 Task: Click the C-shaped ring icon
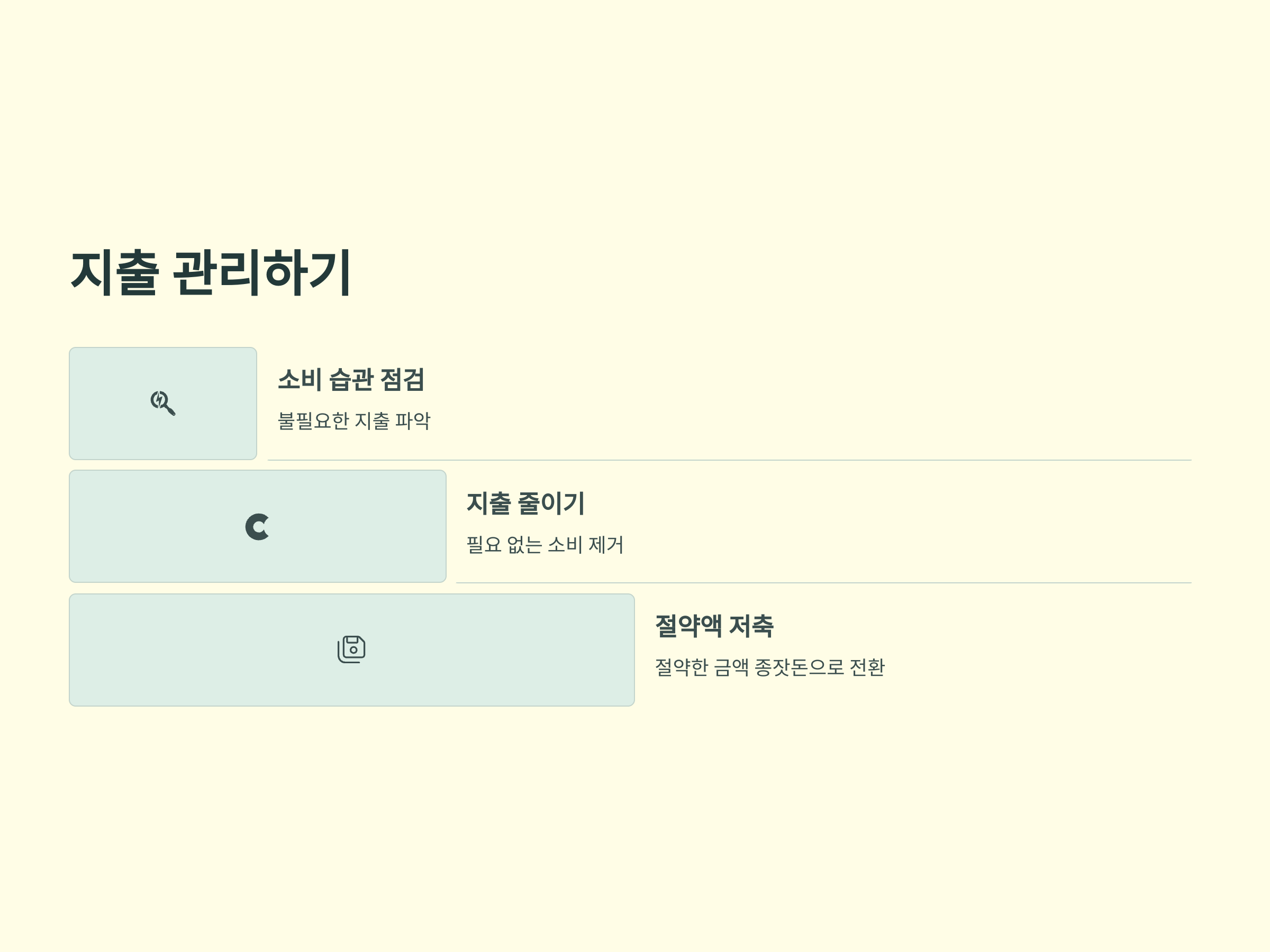tap(257, 527)
